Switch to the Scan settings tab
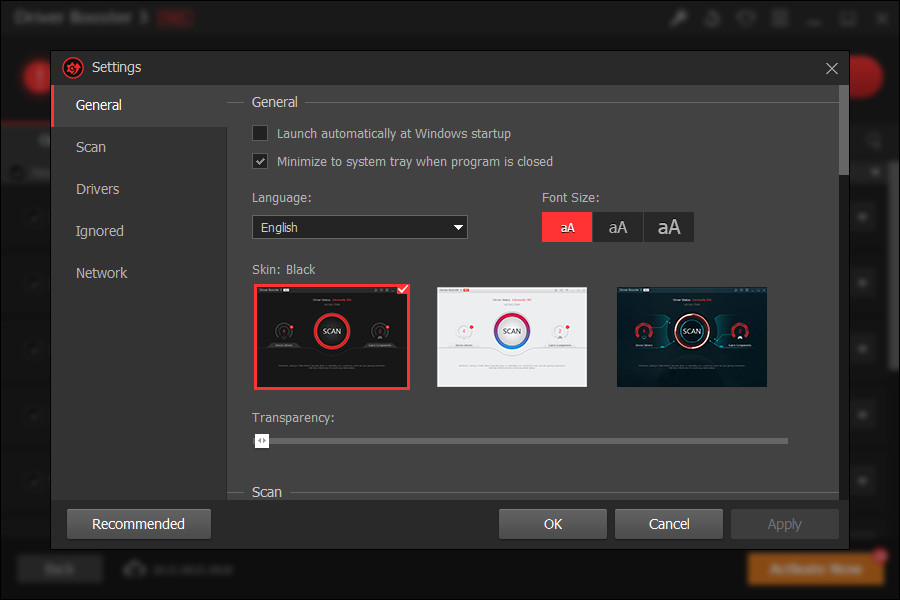900x600 pixels. pyautogui.click(x=90, y=146)
